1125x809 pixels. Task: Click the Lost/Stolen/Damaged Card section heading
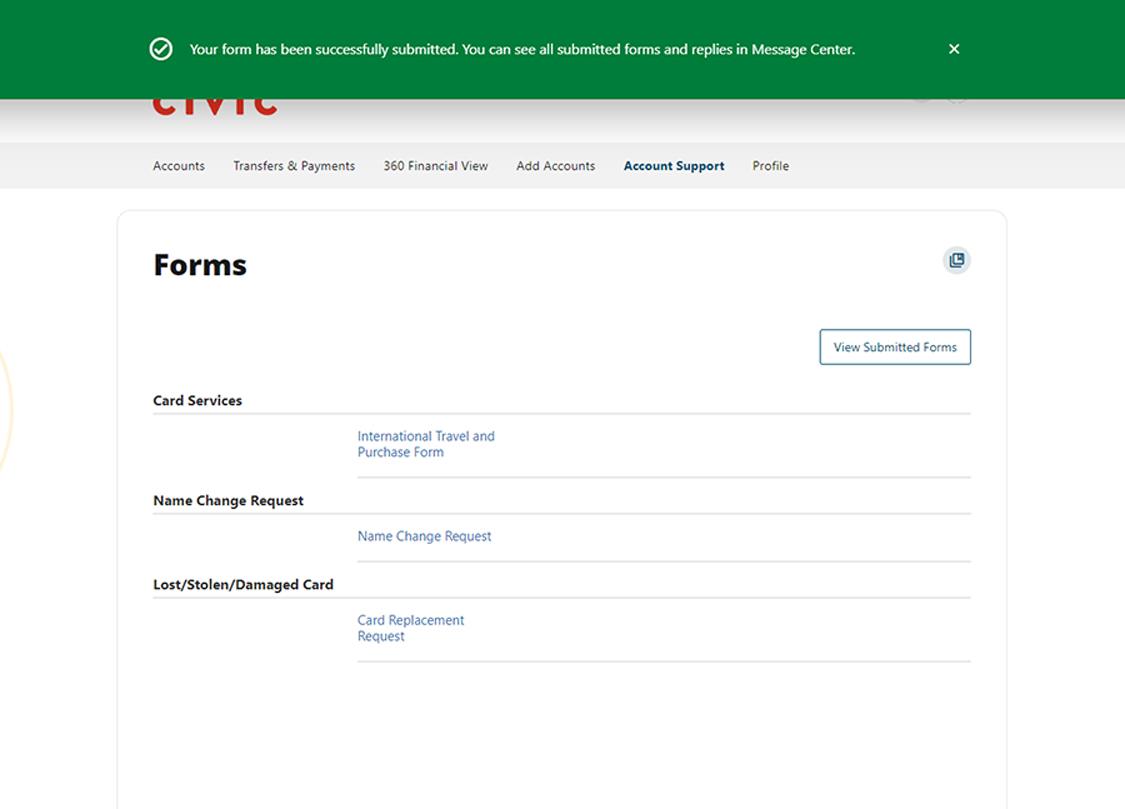click(243, 585)
